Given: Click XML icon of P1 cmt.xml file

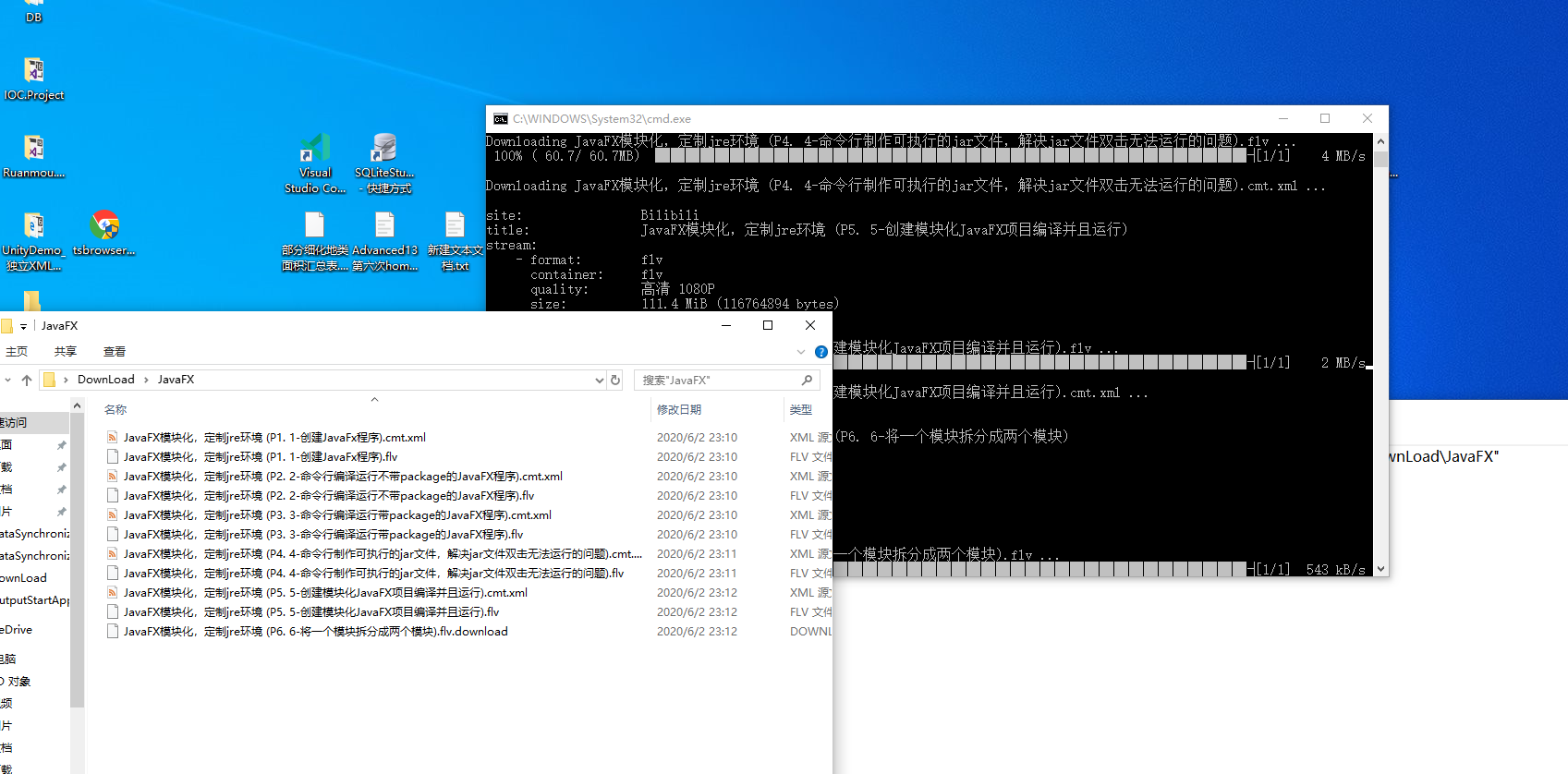Looking at the screenshot, I should pos(113,438).
